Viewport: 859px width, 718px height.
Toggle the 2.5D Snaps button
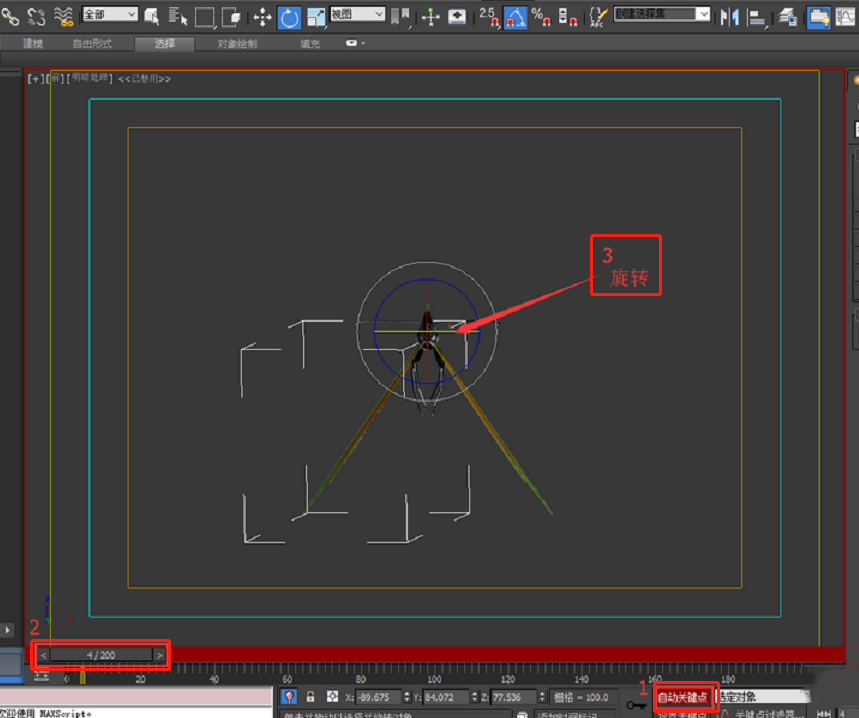[x=489, y=17]
